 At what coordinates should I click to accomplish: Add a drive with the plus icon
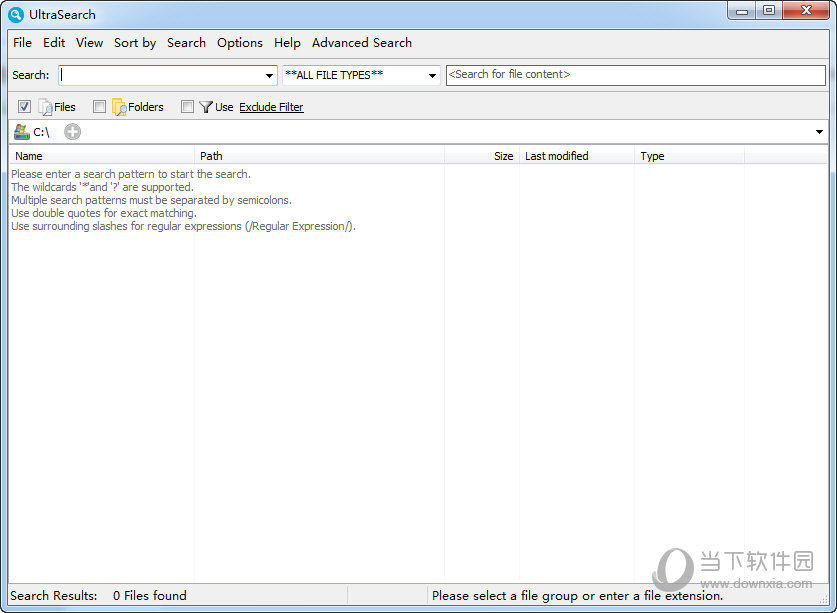click(73, 132)
